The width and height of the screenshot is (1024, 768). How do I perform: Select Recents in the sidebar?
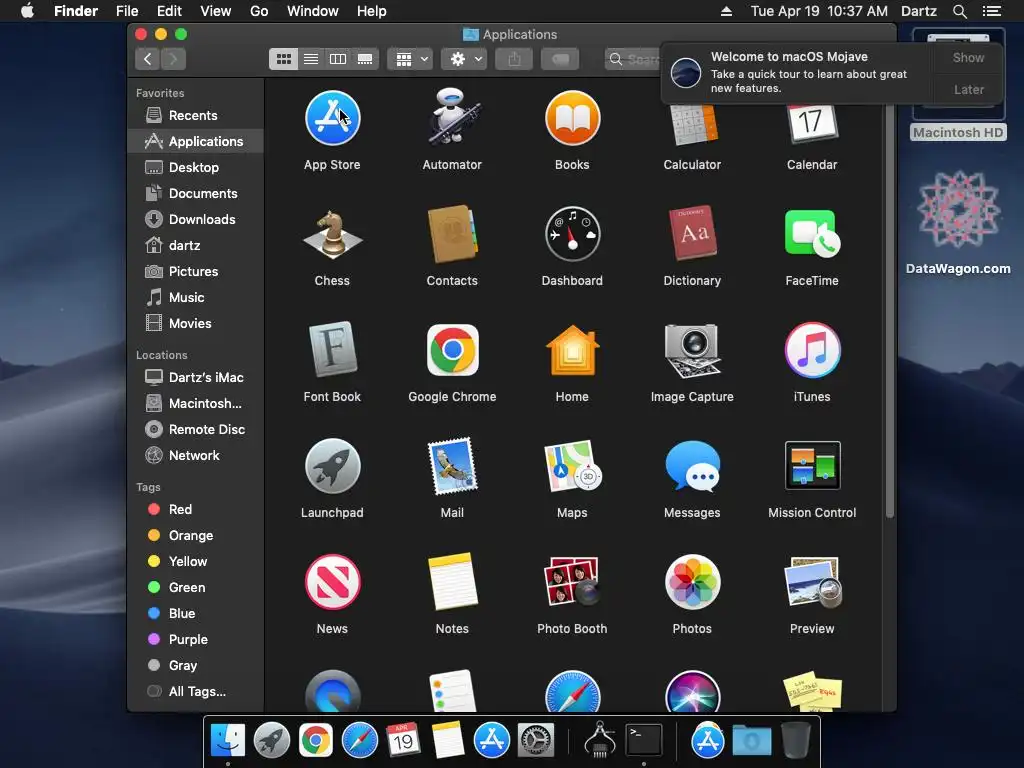(195, 115)
